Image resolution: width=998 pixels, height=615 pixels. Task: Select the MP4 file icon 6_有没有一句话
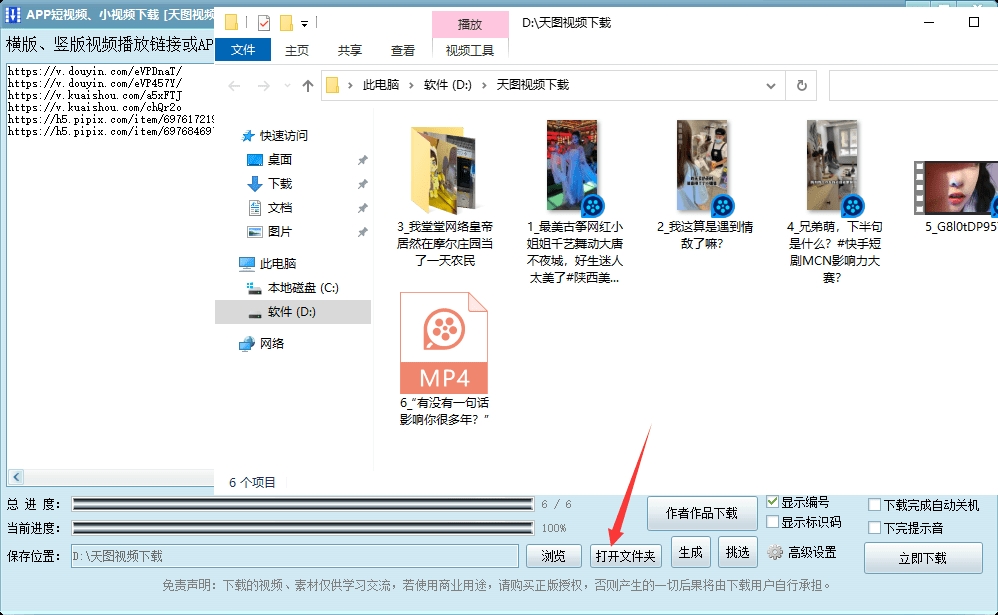pos(444,343)
